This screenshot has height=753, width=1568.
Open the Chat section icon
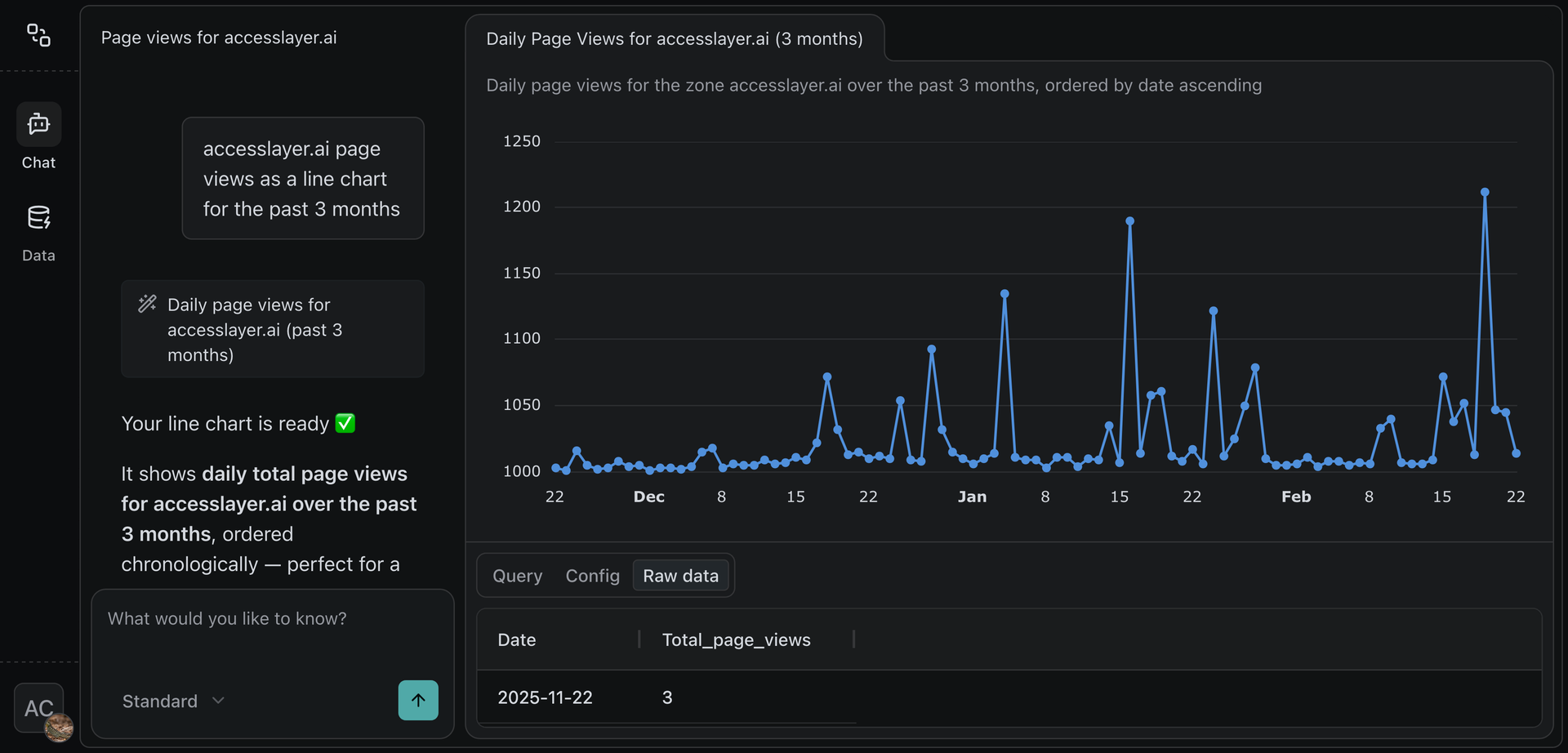tap(38, 124)
